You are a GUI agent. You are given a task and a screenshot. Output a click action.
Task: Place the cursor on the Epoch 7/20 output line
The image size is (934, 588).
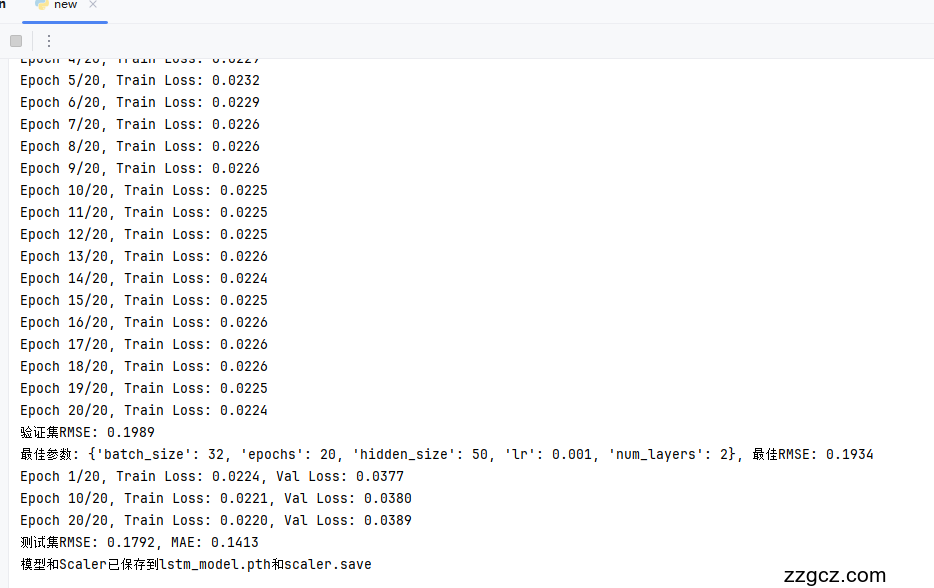point(139,124)
